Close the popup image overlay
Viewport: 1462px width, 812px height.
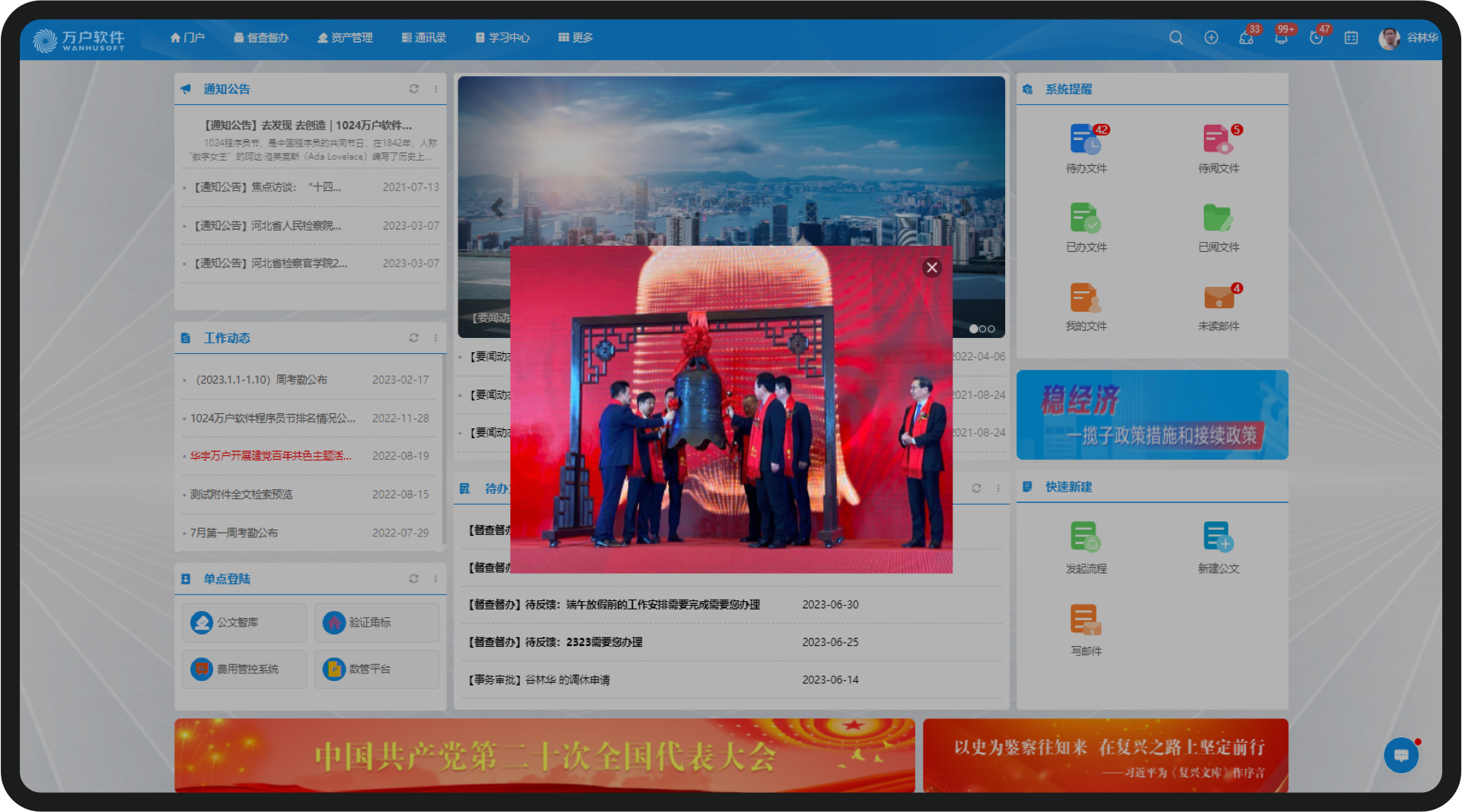pyautogui.click(x=931, y=268)
